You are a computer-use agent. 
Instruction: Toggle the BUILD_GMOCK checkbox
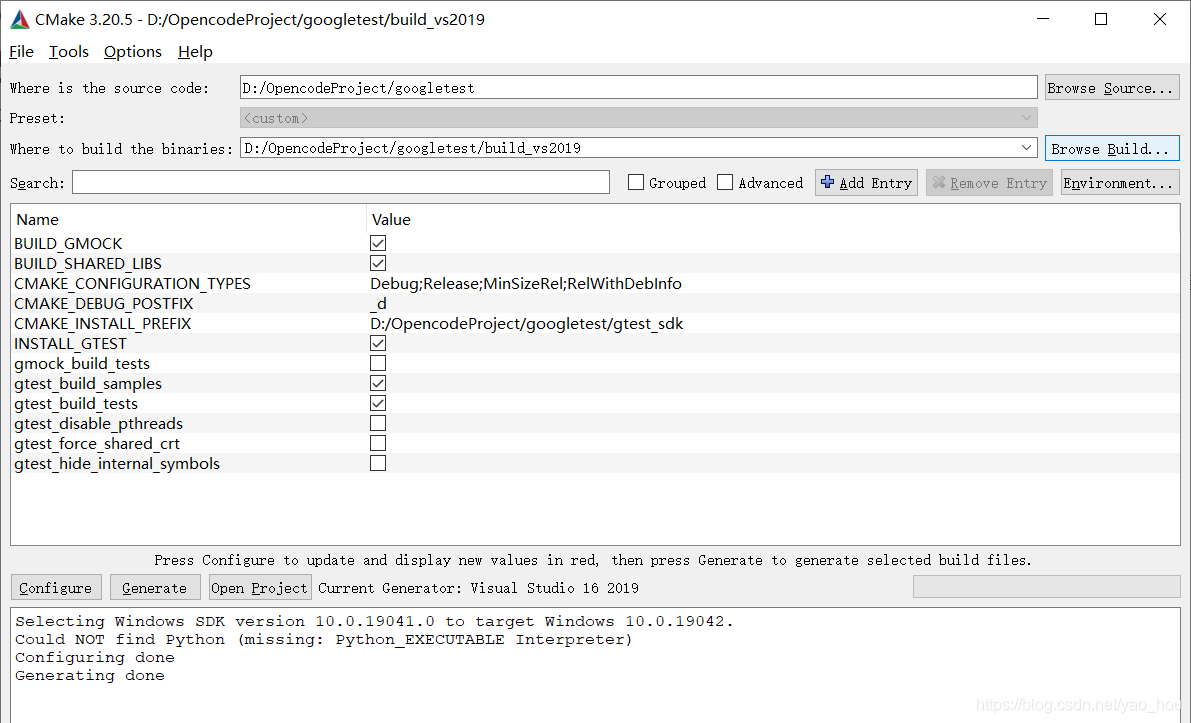(x=378, y=243)
